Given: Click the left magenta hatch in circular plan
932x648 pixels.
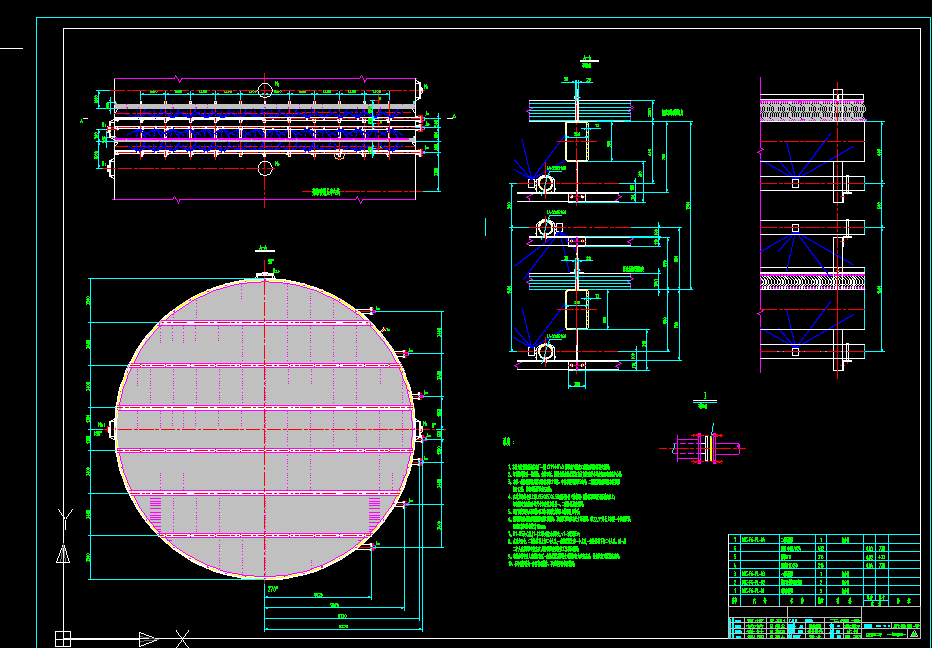Looking at the screenshot, I should click(x=153, y=508).
